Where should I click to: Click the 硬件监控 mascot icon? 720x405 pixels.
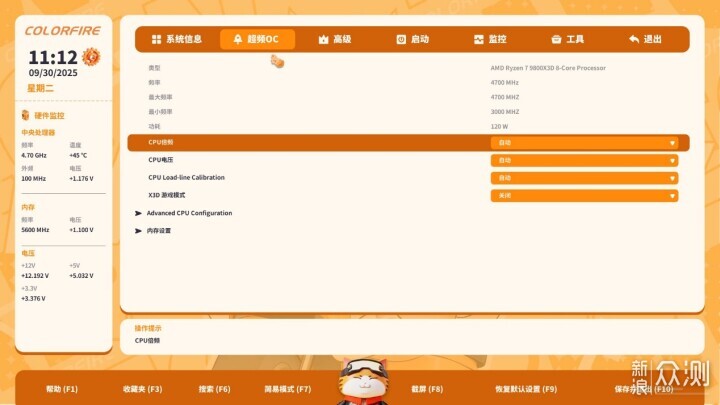point(26,115)
